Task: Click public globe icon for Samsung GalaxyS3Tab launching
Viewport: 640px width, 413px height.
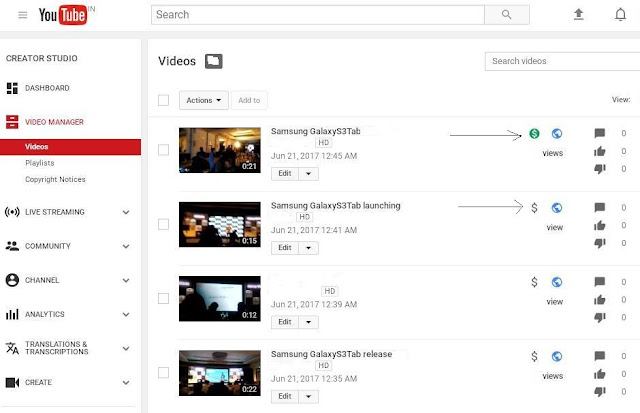Action: 557,208
